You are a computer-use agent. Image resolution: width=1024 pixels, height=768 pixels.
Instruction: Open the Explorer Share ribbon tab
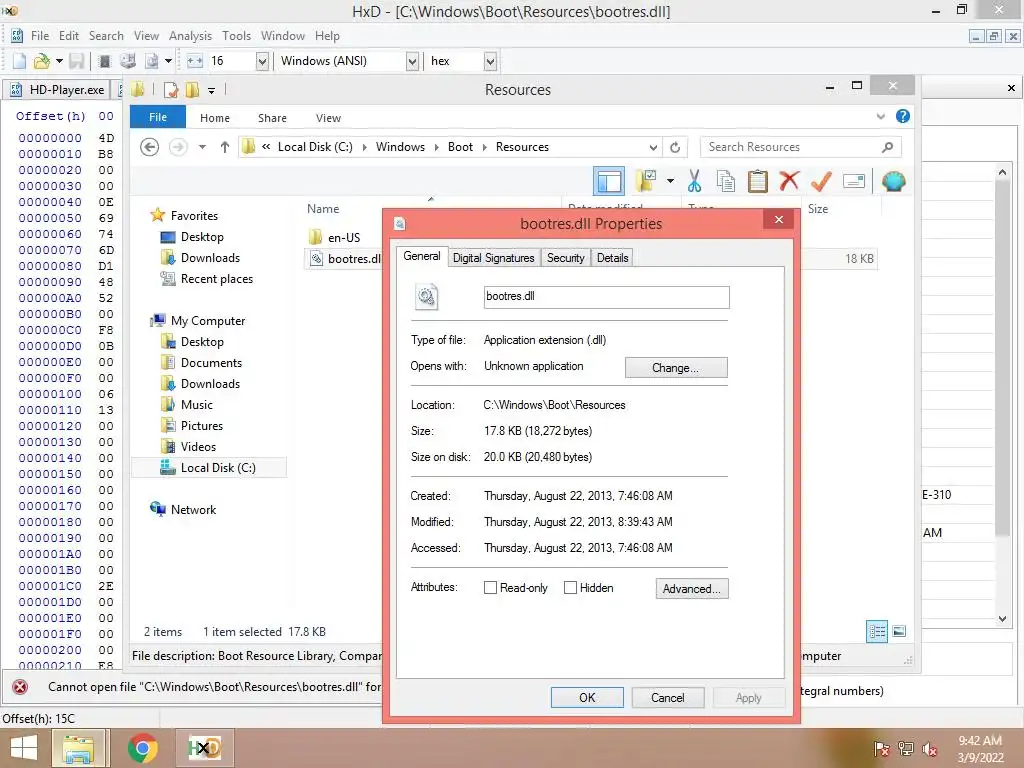[x=272, y=118]
